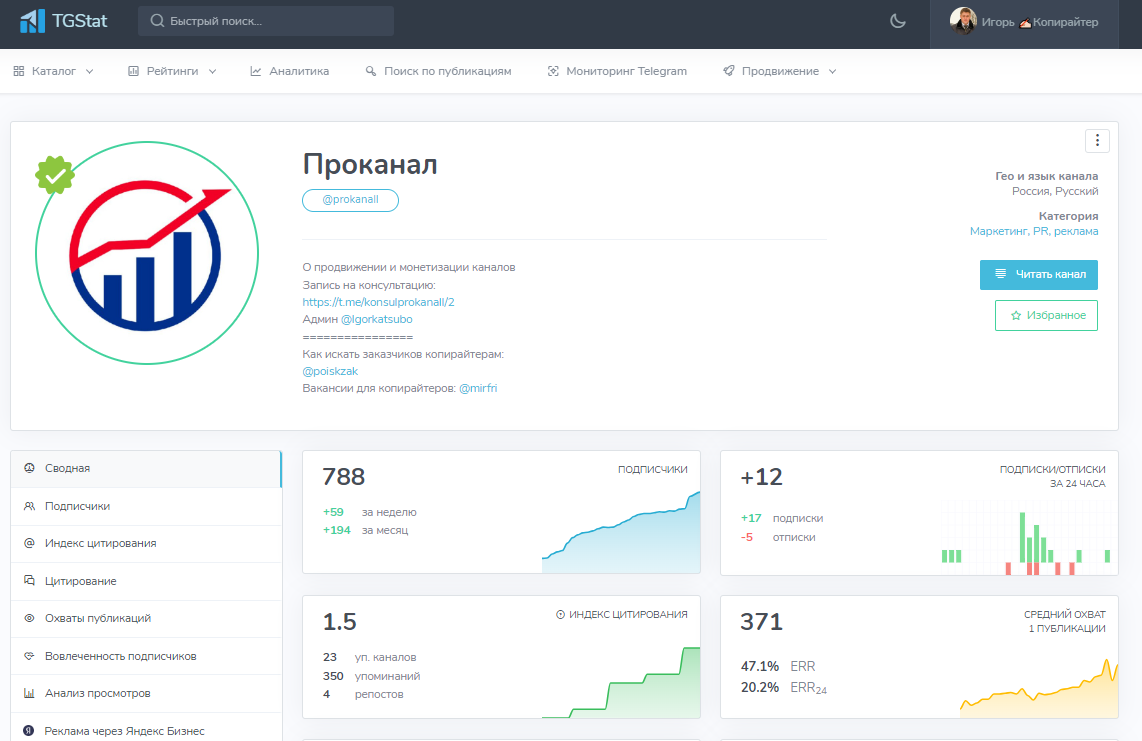Click the yellow average reach chart
The width and height of the screenshot is (1142, 741).
click(1039, 689)
